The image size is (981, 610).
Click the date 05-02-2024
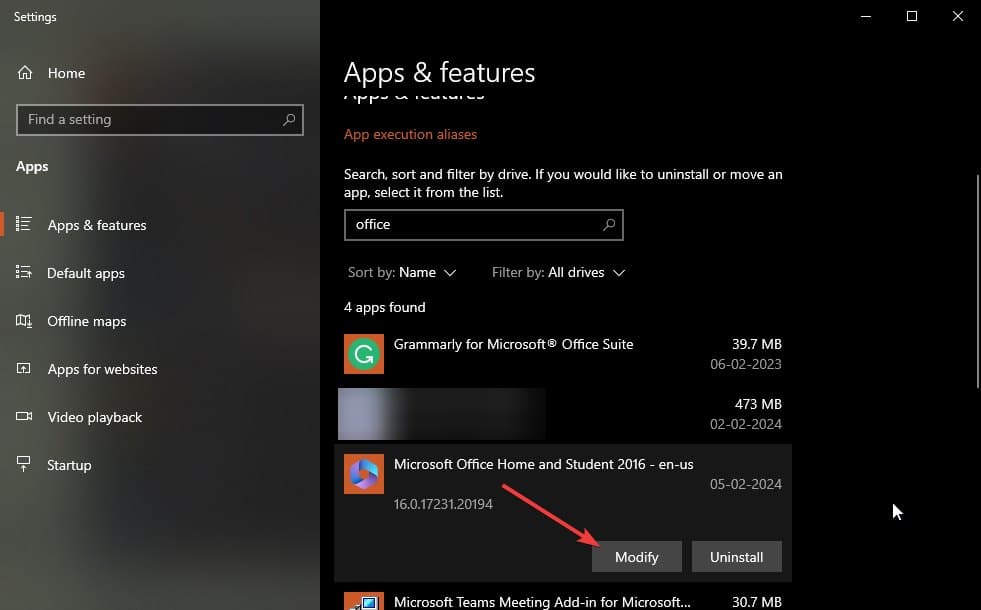click(745, 484)
